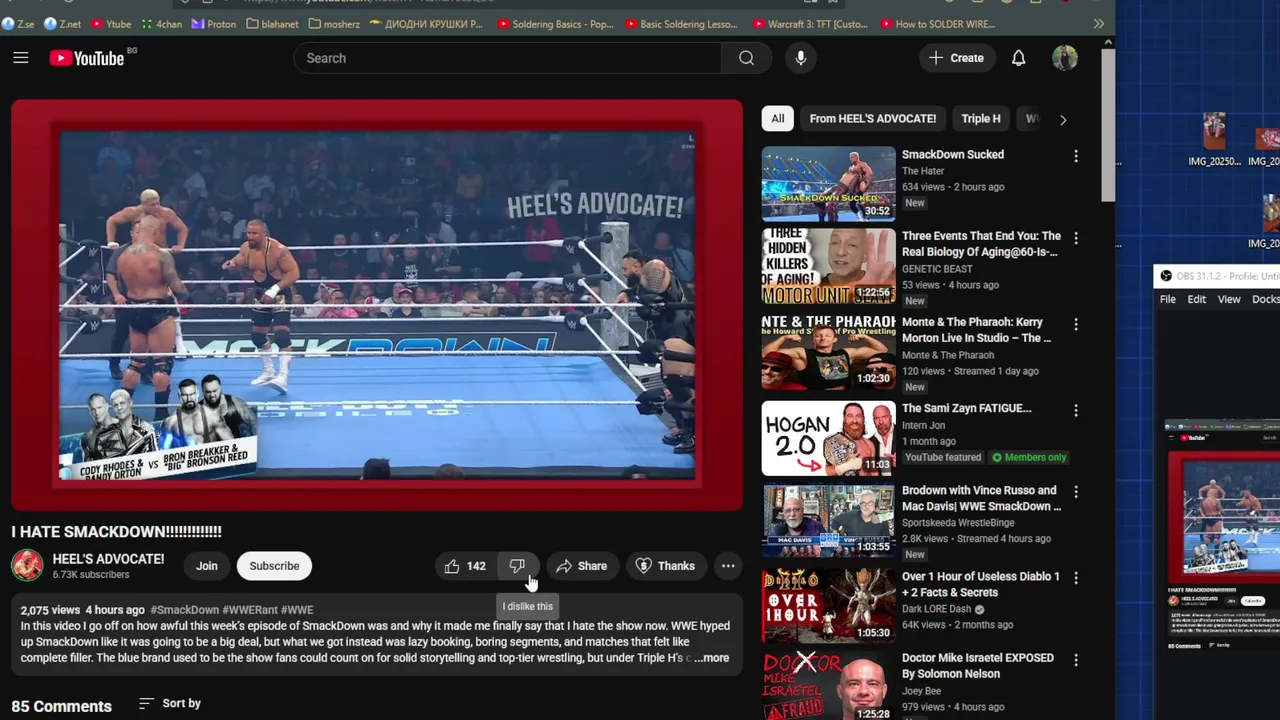
Task: Open Basic Soldering Lesson bookmark
Action: (x=681, y=24)
